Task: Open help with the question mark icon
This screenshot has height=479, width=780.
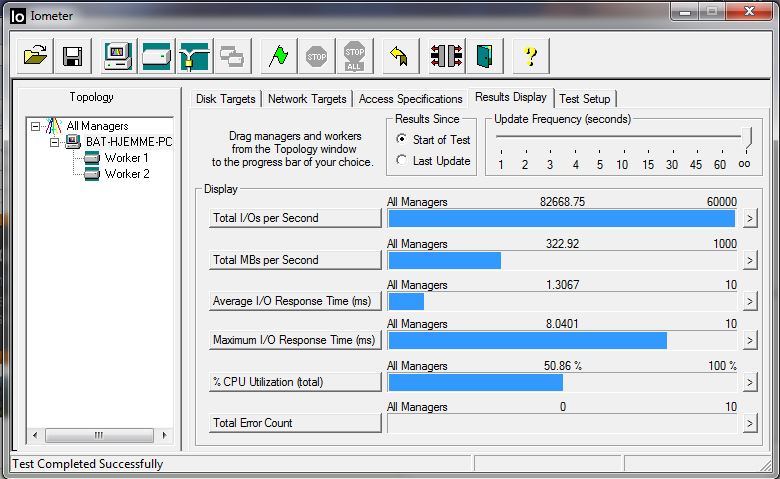Action: (531, 56)
